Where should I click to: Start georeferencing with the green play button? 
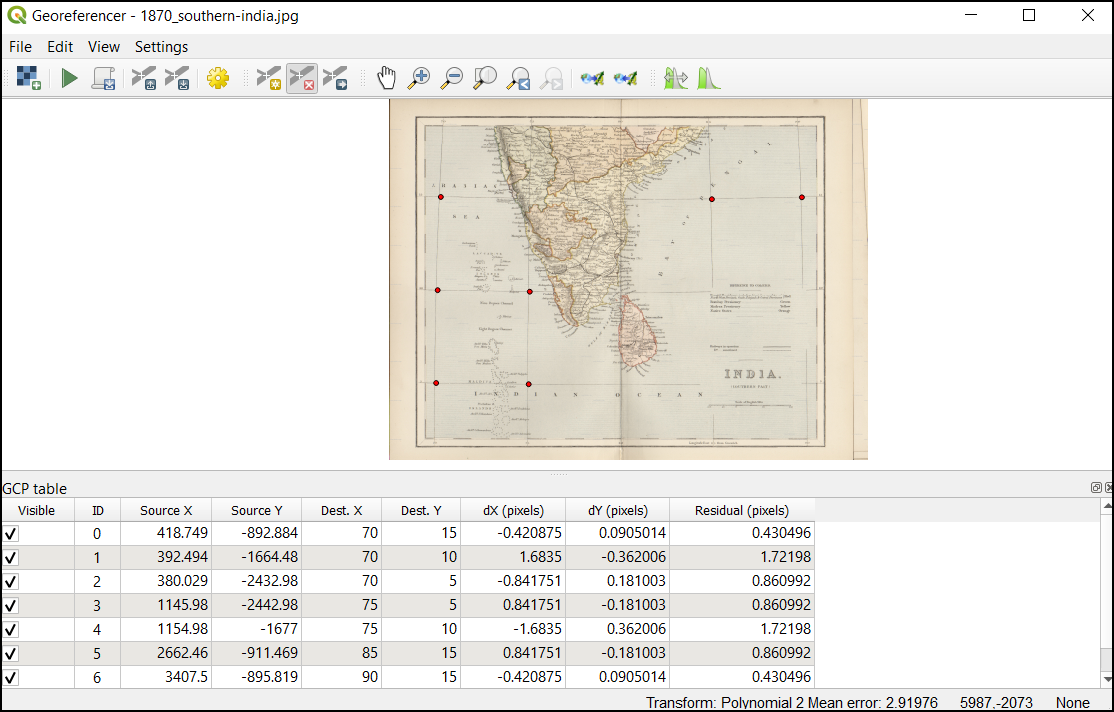[x=69, y=78]
